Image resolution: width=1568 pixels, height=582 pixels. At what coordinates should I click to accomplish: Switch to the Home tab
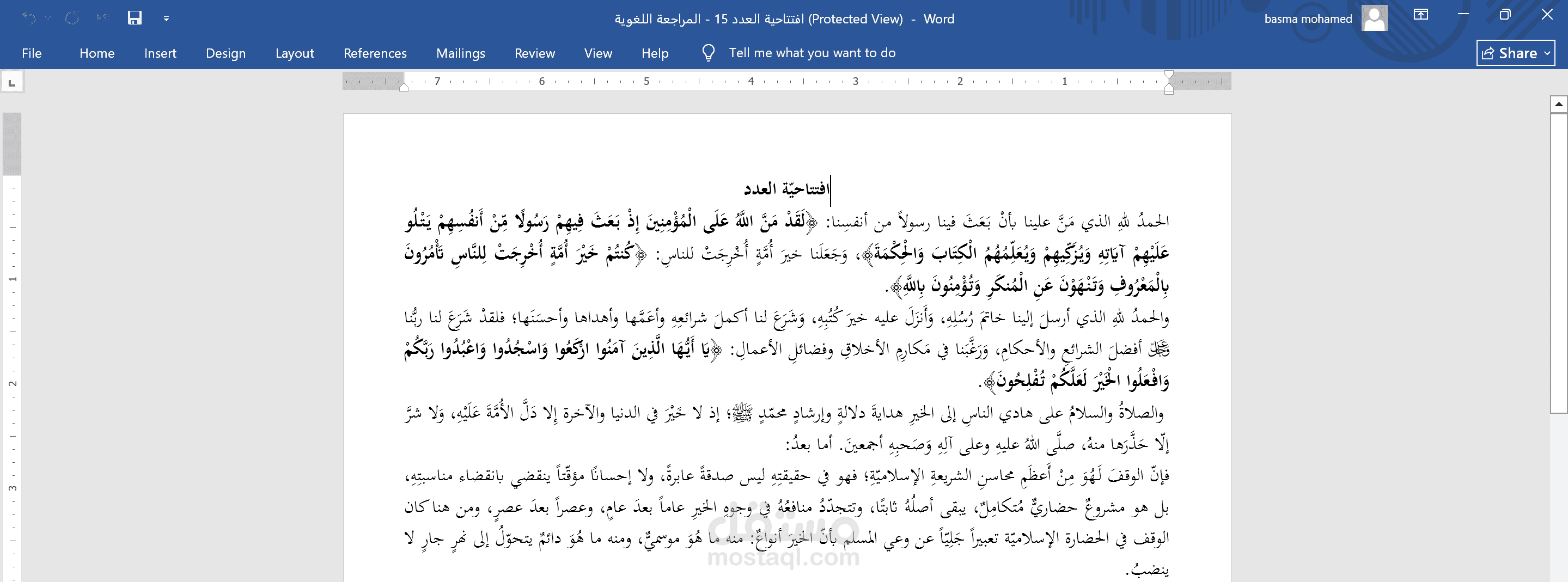(97, 53)
